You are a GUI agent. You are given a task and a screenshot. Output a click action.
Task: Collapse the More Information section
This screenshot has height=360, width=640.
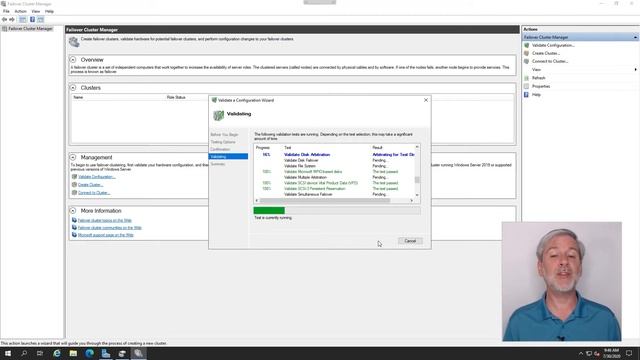tap(73, 211)
